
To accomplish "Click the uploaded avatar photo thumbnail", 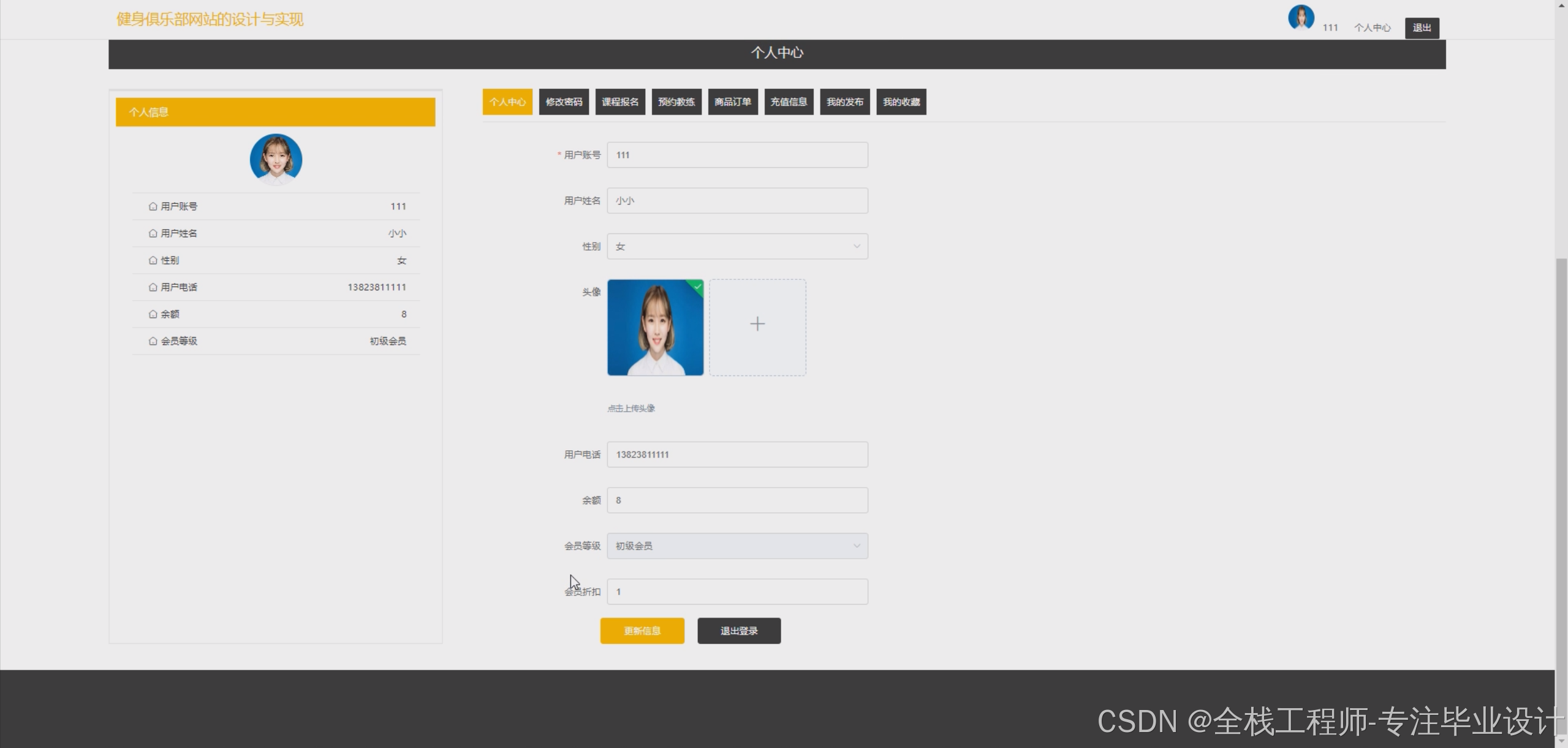I will [654, 328].
